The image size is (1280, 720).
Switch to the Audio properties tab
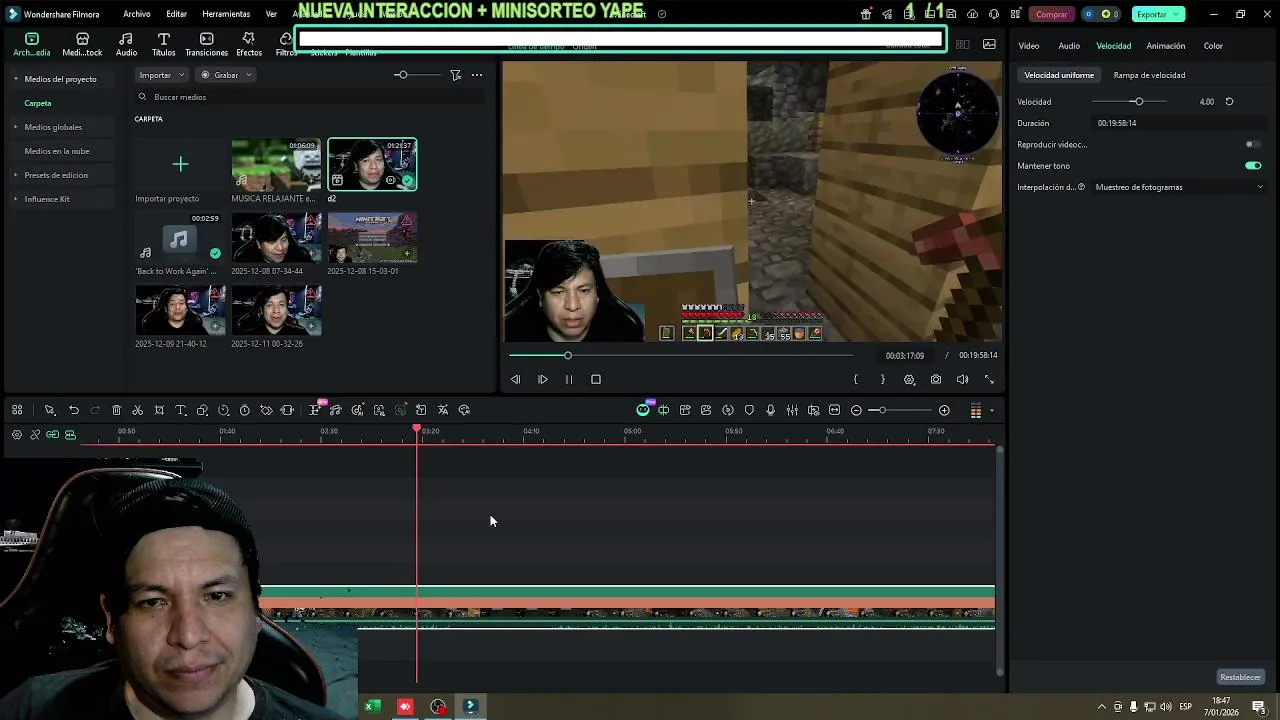[x=1069, y=46]
